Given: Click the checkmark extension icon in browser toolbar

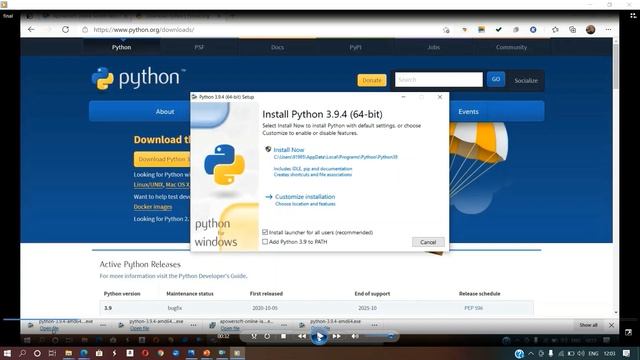Looking at the screenshot, I should pyautogui.click(x=498, y=29).
